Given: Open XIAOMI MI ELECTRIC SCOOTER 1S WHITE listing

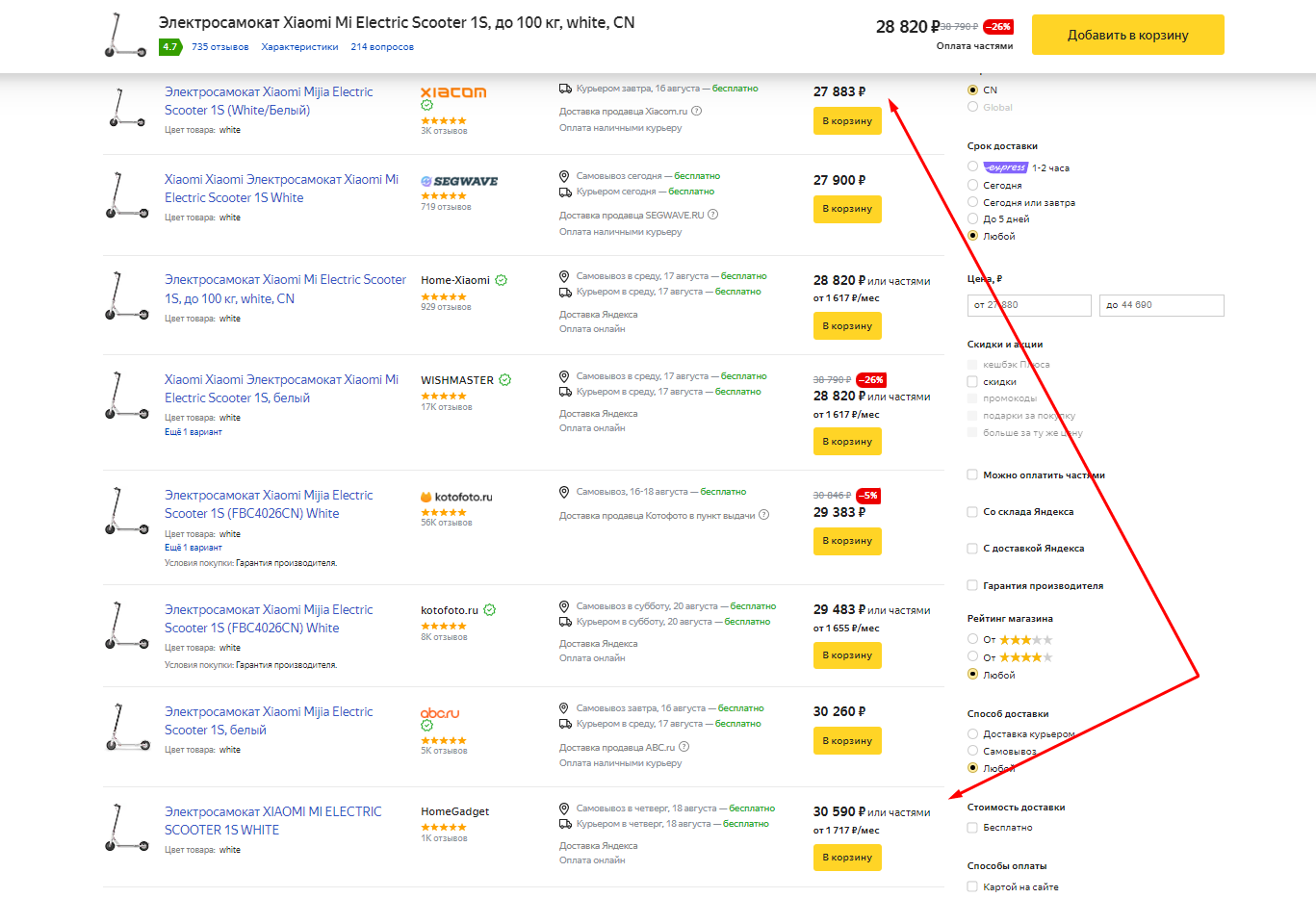Looking at the screenshot, I should [273, 821].
